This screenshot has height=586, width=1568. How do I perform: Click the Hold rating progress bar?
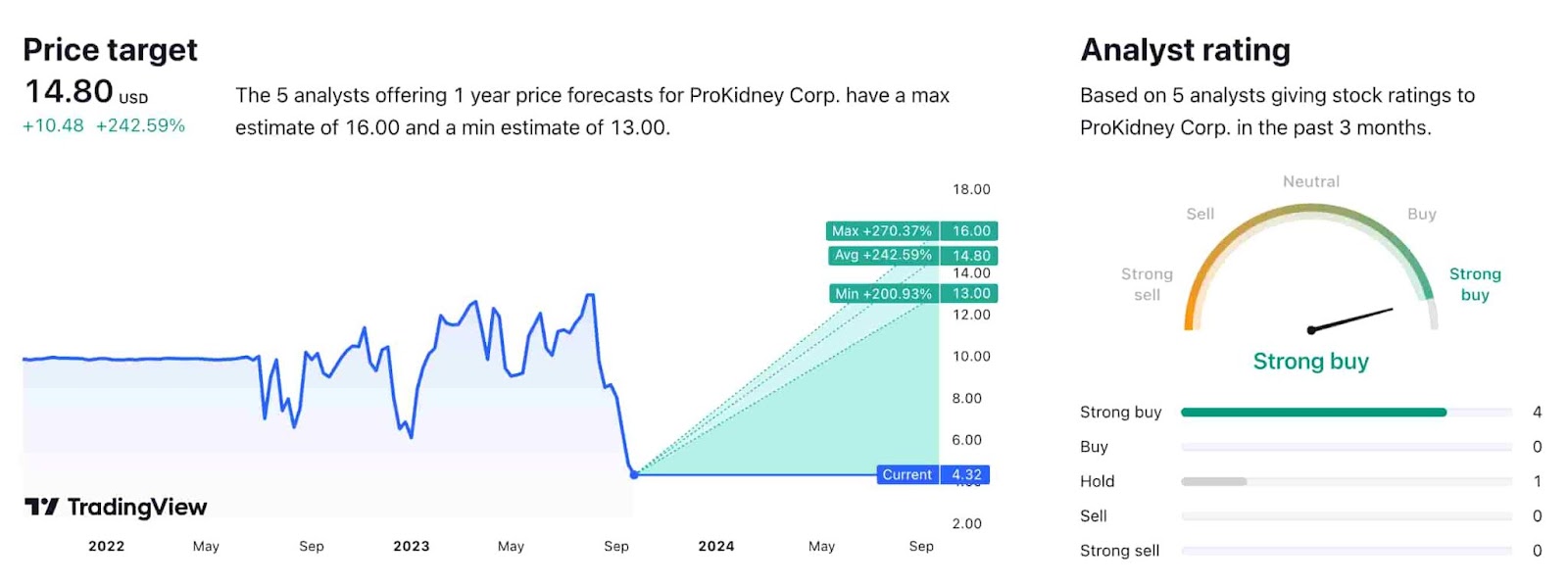pyautogui.click(x=1214, y=482)
